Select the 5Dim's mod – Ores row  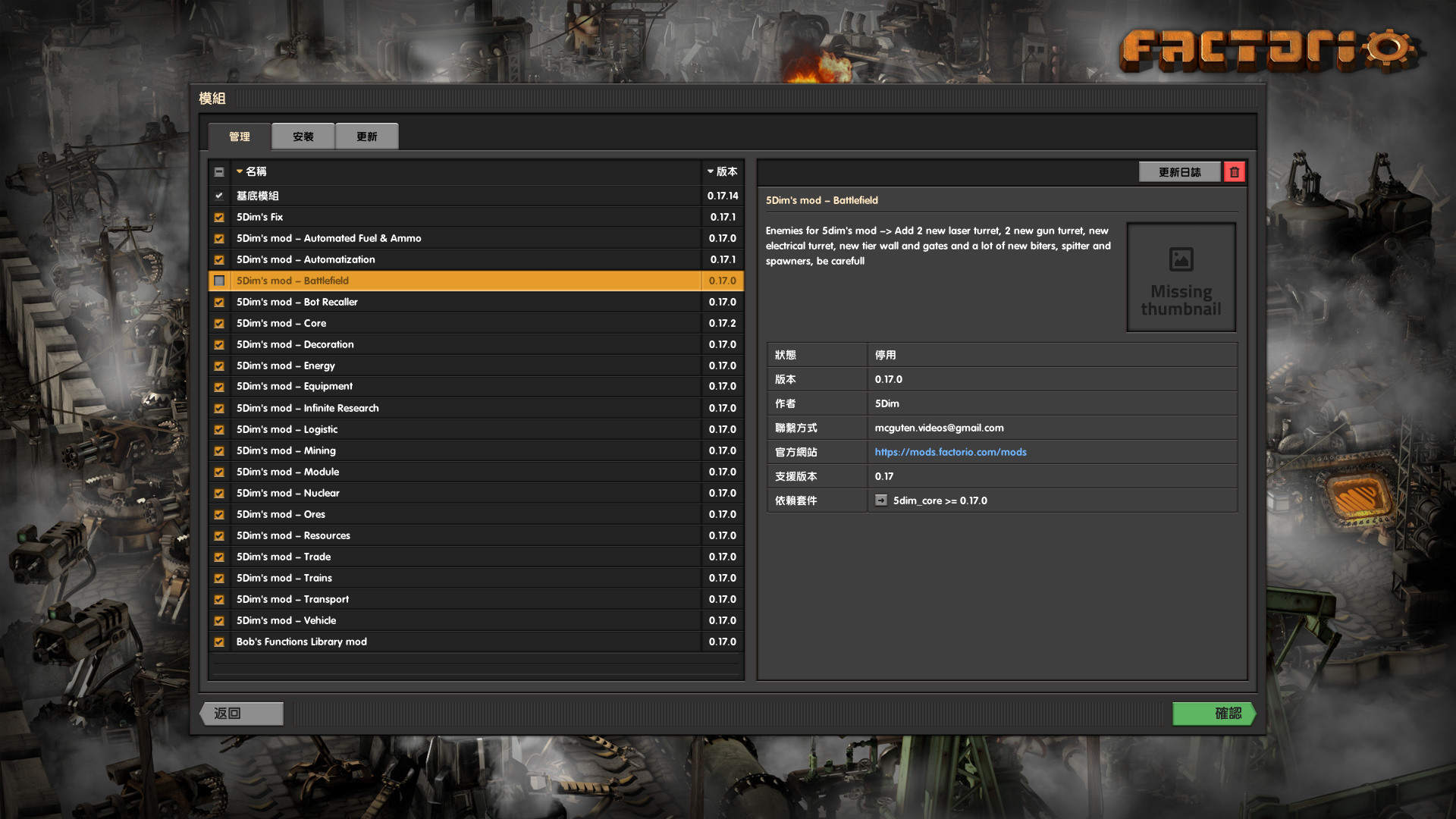pos(476,514)
